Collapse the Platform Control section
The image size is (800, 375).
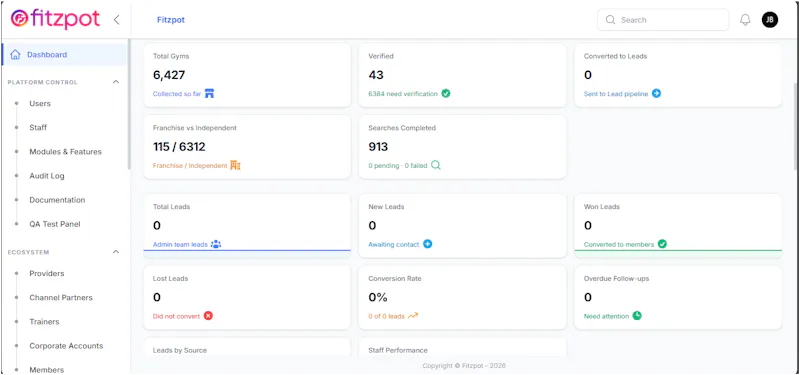116,82
